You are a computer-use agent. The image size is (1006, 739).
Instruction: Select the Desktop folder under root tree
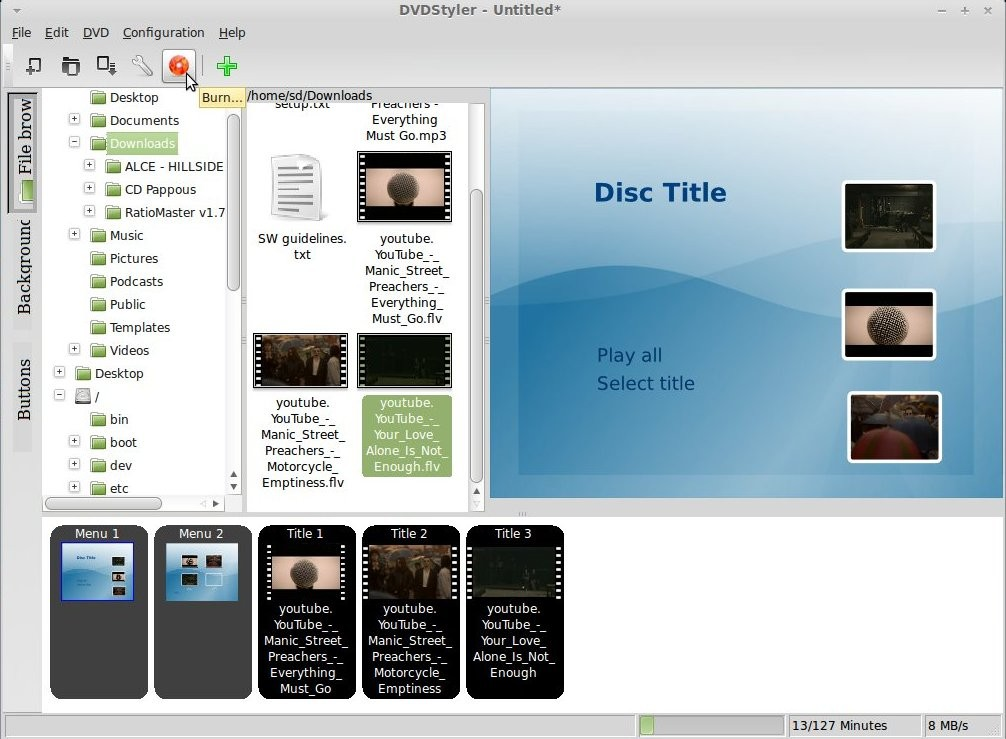pos(109,373)
